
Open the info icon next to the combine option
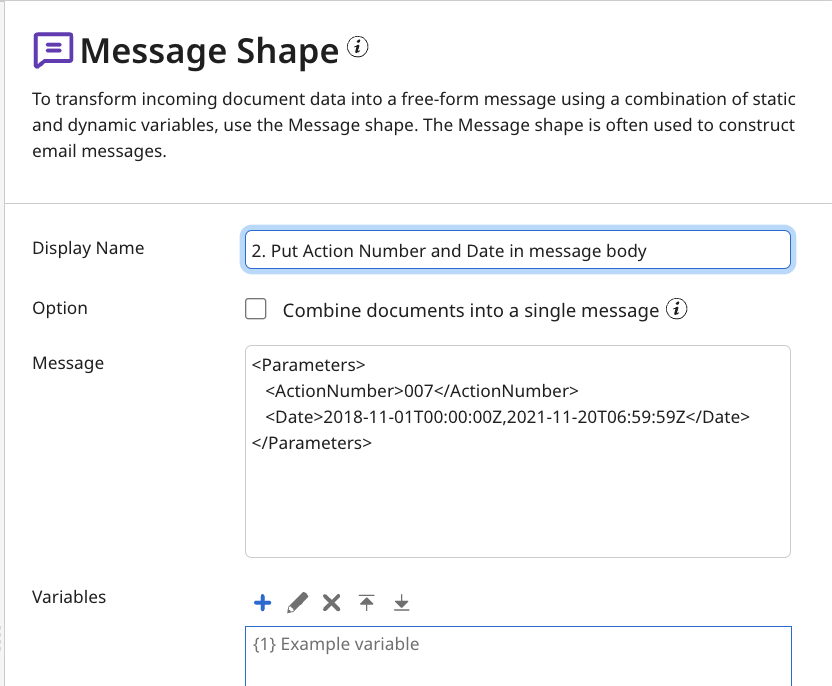point(678,309)
